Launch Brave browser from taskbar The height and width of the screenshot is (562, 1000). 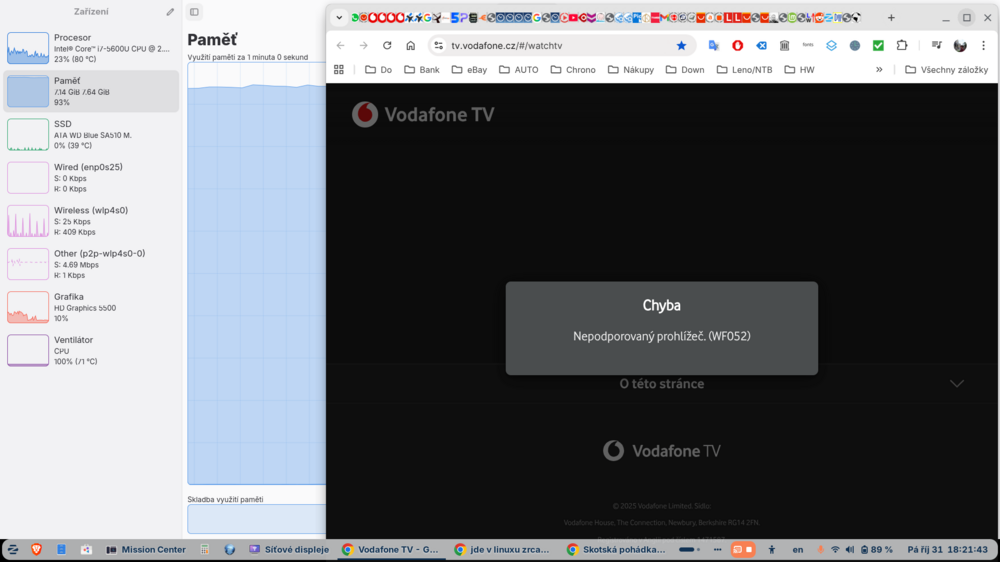coord(37,549)
